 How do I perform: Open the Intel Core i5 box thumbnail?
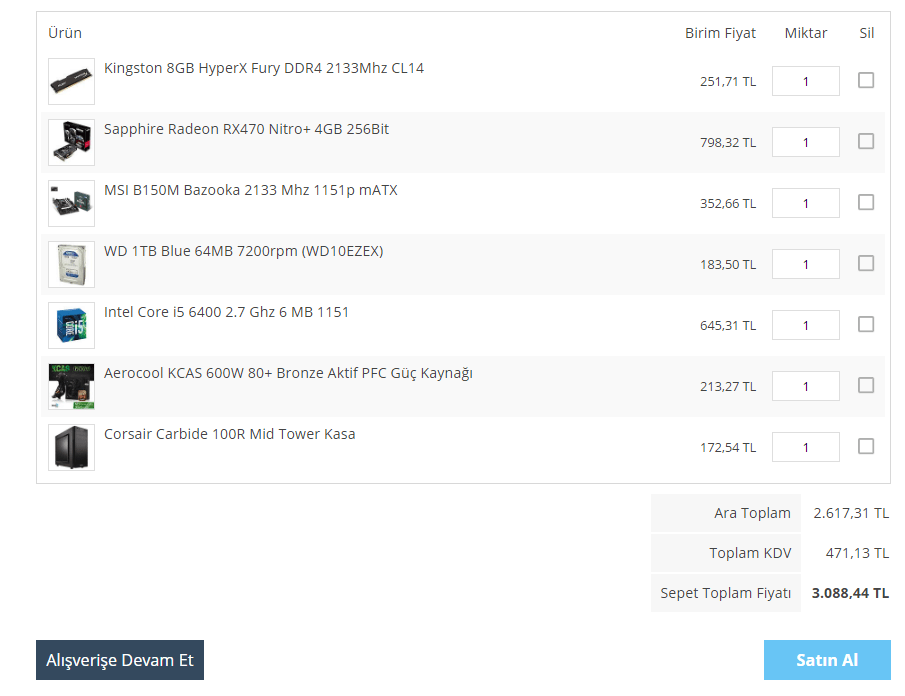(72, 325)
